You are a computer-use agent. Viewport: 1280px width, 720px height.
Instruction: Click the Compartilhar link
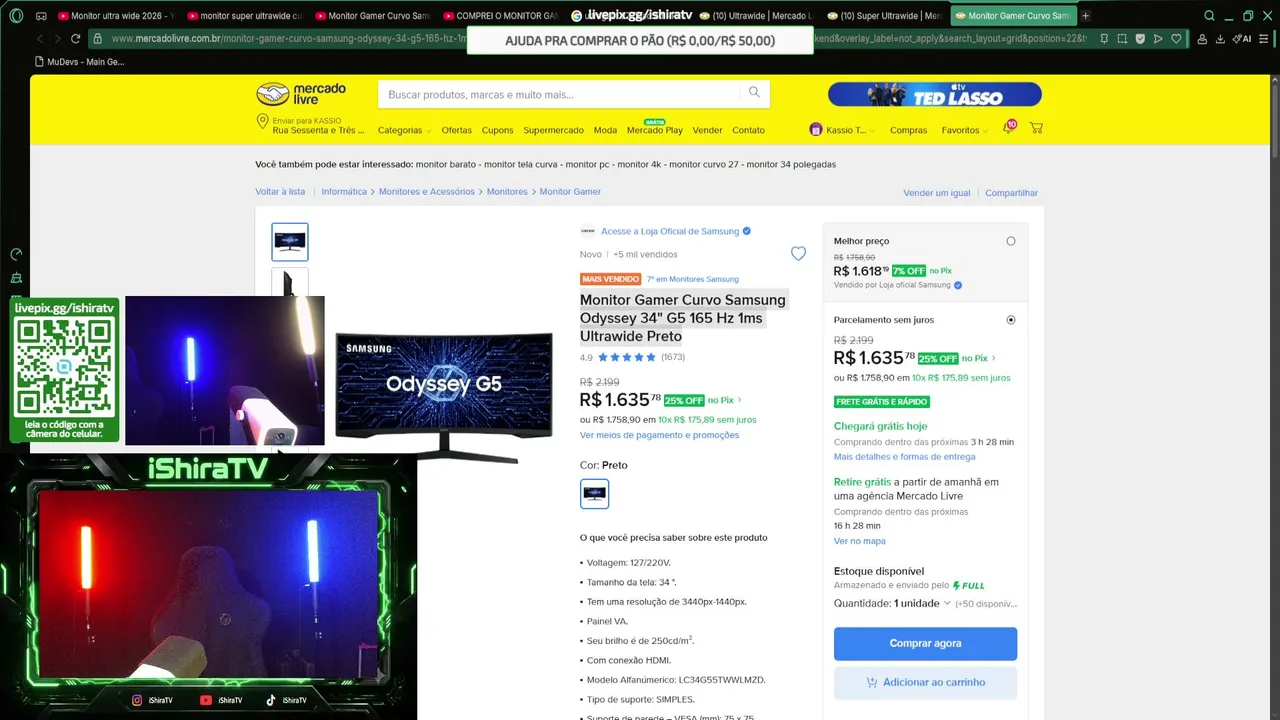point(1011,193)
